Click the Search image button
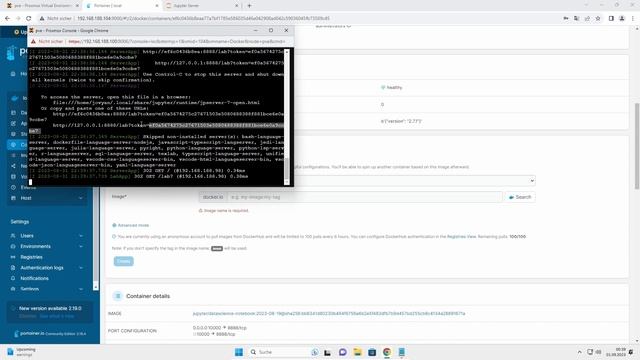 520,197
